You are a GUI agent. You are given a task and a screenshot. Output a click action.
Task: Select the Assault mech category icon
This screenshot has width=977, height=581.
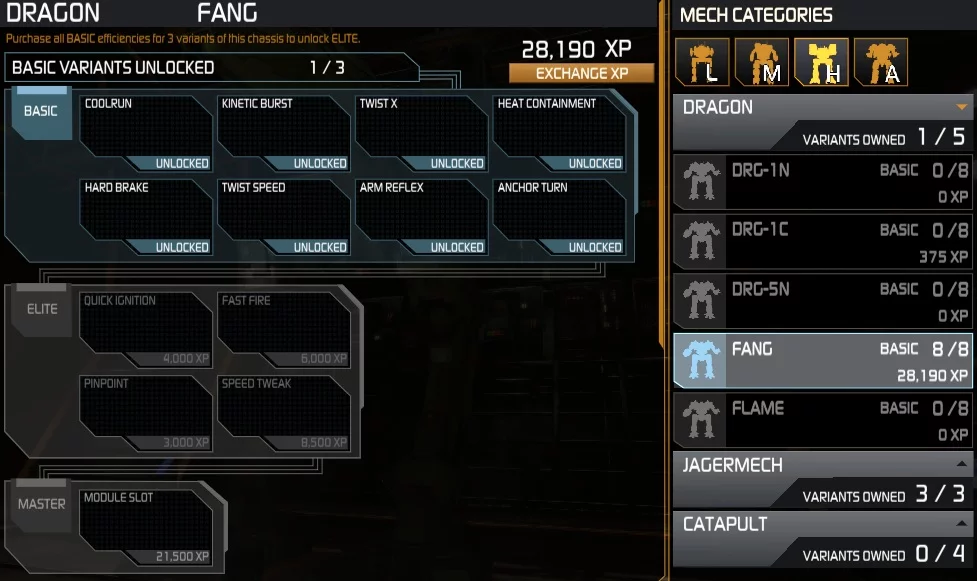click(880, 62)
